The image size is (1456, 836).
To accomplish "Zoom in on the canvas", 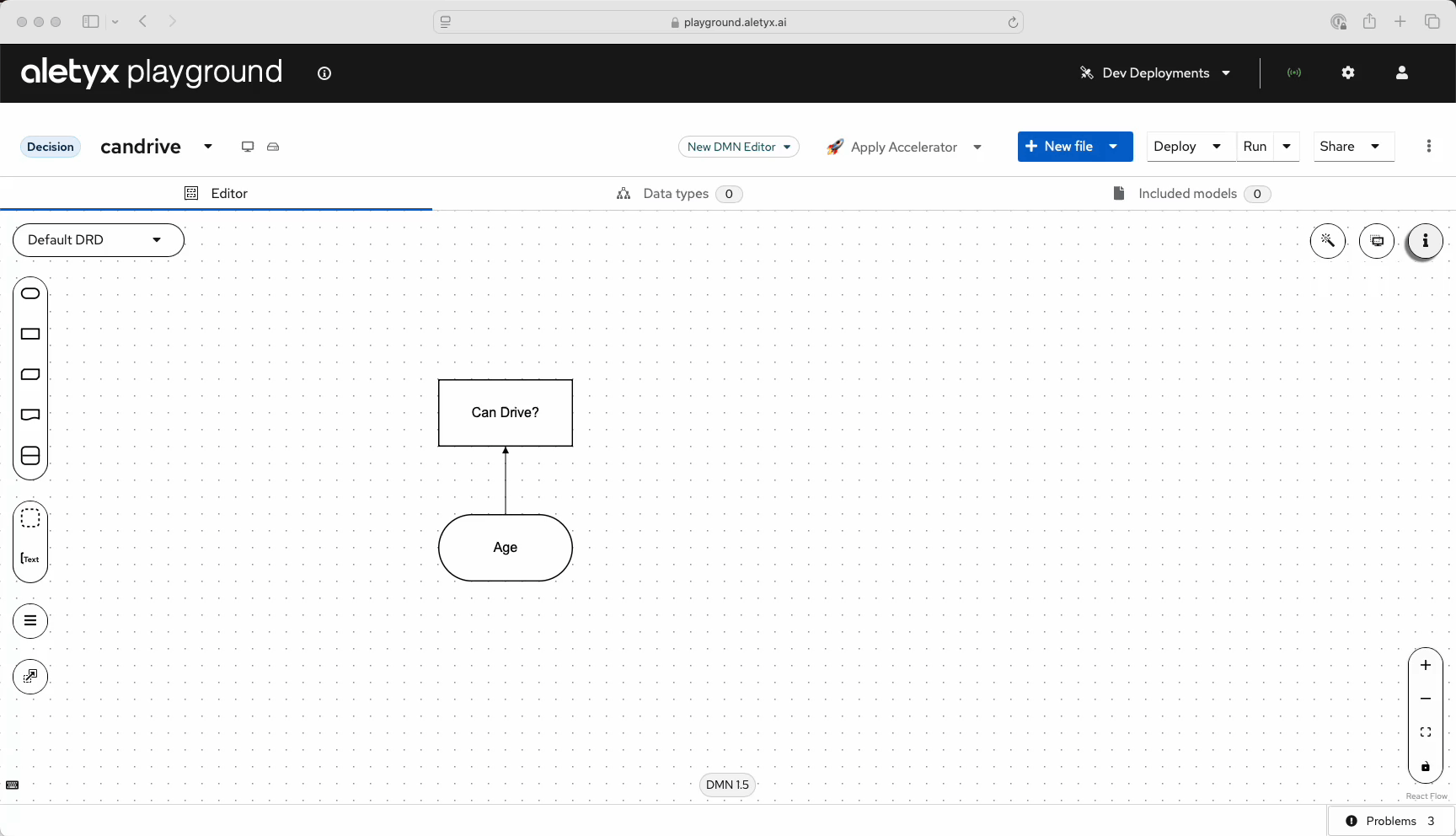I will (x=1425, y=665).
